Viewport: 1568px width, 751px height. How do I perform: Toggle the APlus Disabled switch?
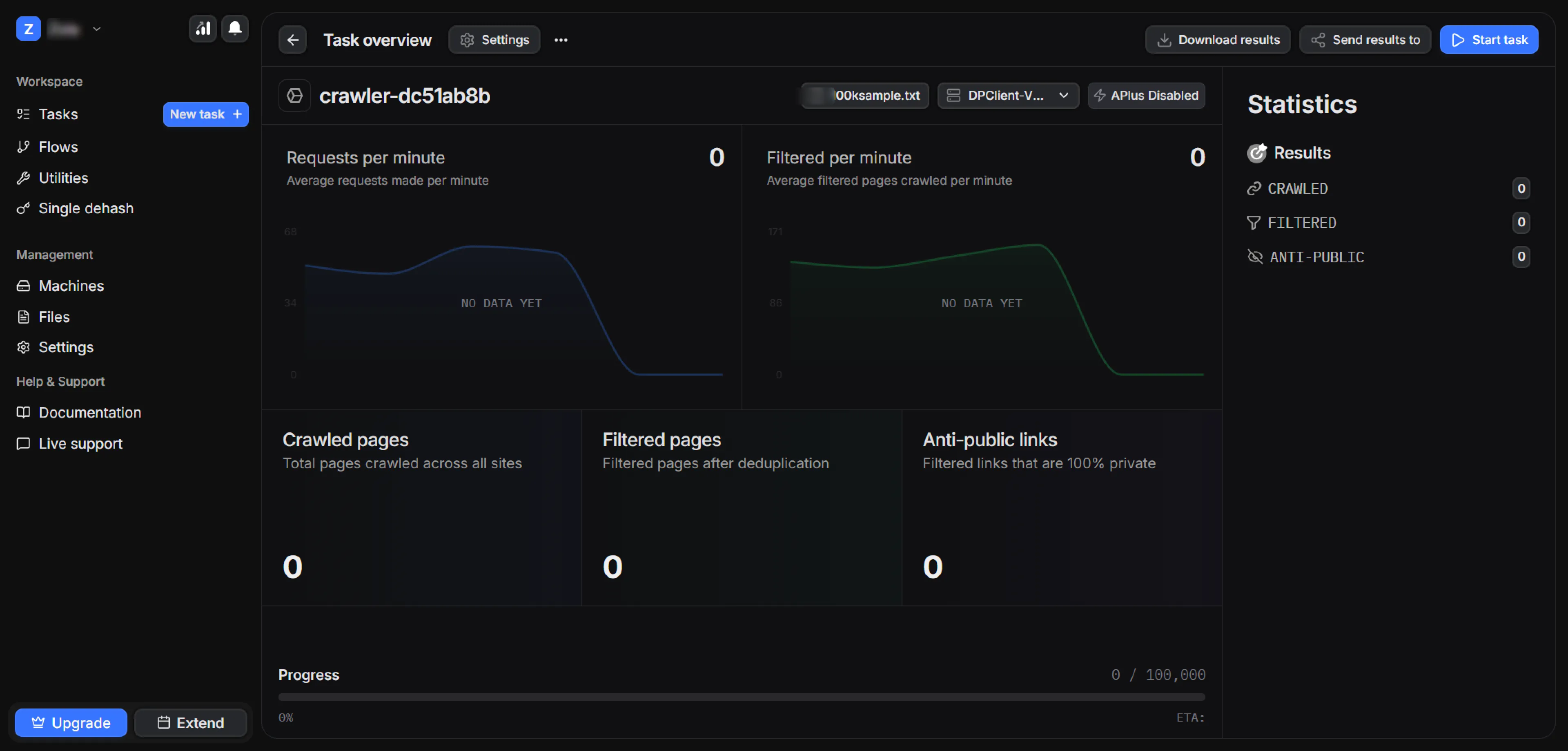click(1145, 96)
